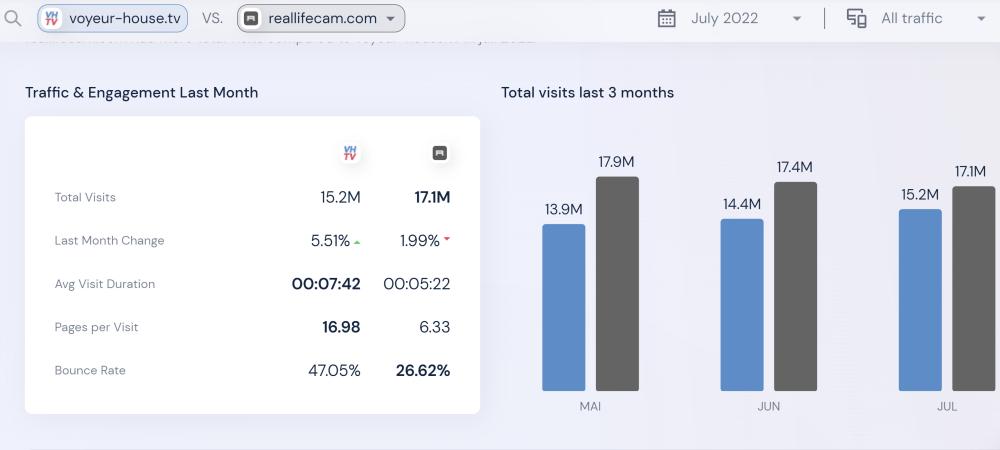This screenshot has height=450, width=1000.
Task: Click the reallifecam favicon in the second site chip
Action: 252,18
